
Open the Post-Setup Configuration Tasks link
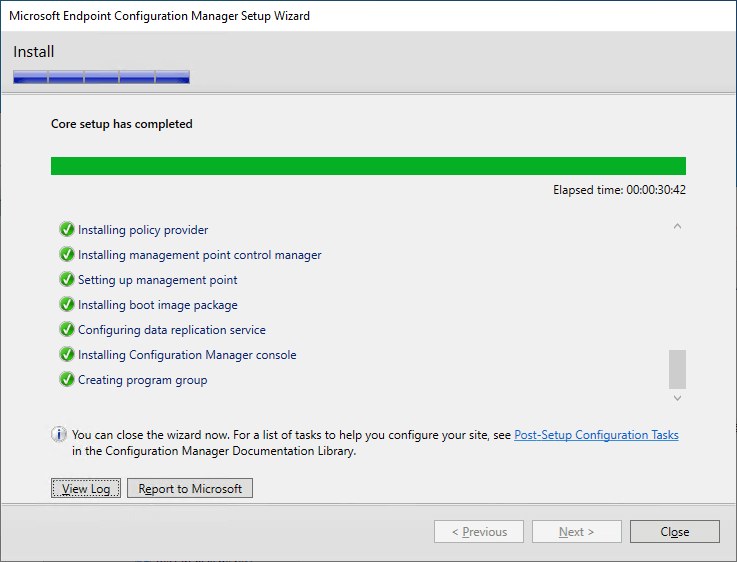click(x=596, y=435)
